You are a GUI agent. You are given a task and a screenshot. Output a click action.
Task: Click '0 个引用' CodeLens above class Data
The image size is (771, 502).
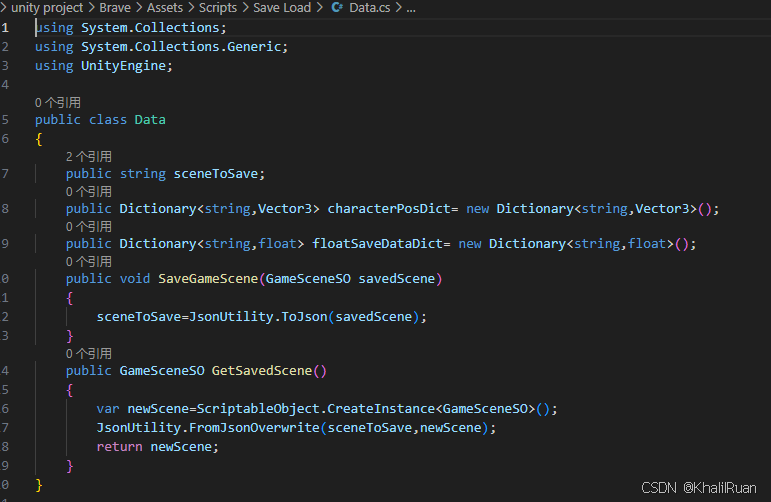[58, 102]
